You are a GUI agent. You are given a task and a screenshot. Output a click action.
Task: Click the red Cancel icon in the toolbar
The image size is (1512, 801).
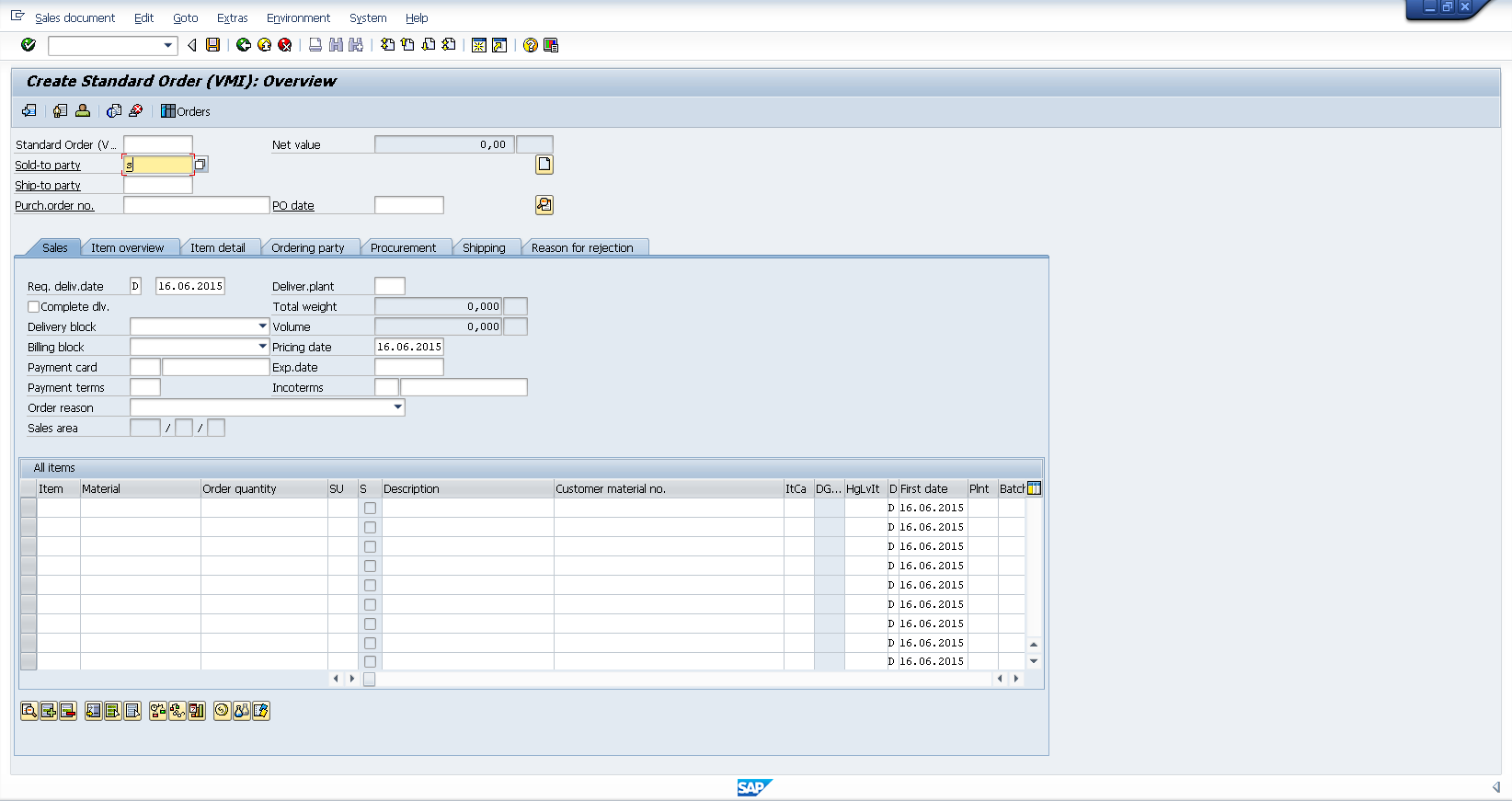point(285,45)
